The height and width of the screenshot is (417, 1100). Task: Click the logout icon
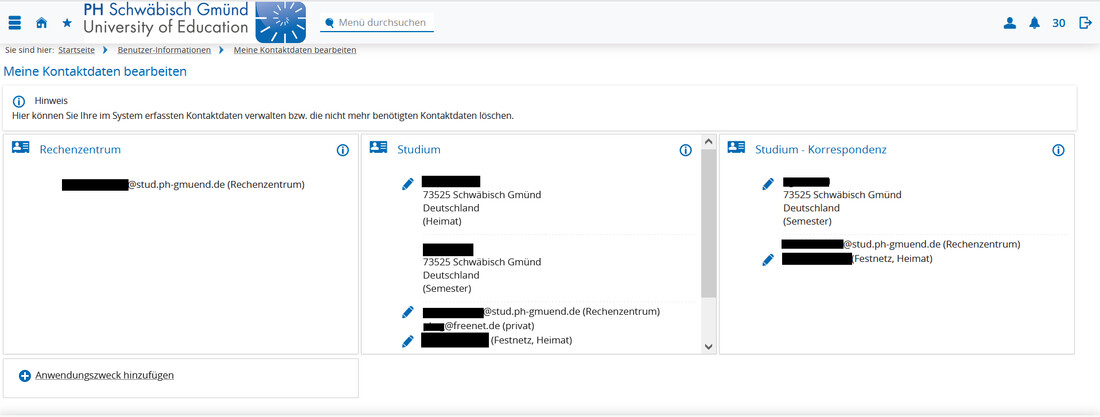(x=1085, y=23)
